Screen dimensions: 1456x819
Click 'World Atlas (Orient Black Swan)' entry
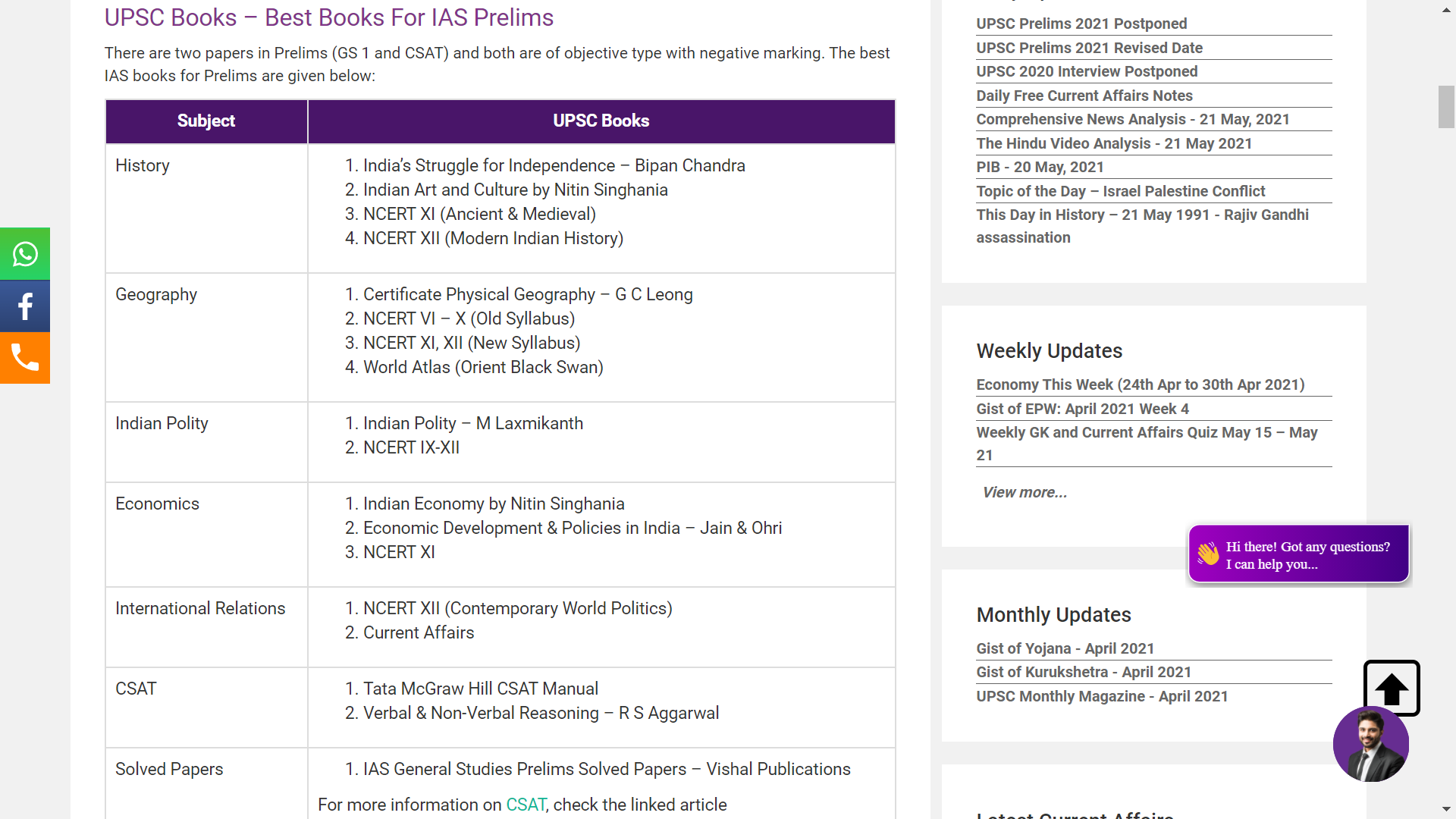point(483,367)
